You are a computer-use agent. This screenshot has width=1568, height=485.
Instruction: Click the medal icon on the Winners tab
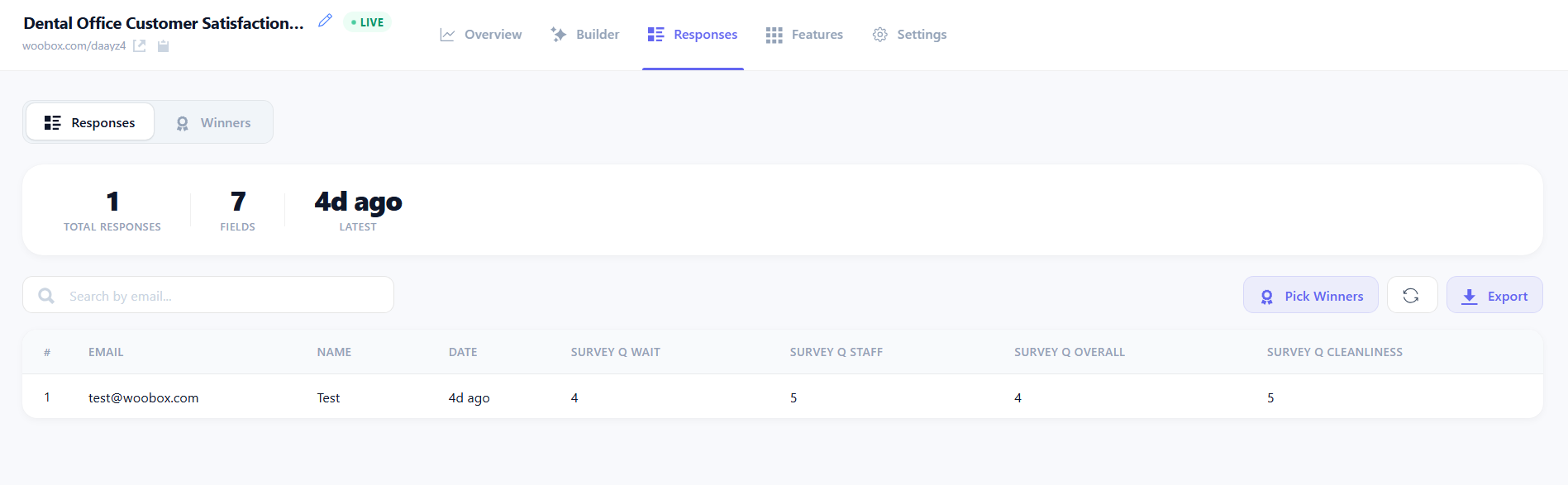[x=182, y=122]
